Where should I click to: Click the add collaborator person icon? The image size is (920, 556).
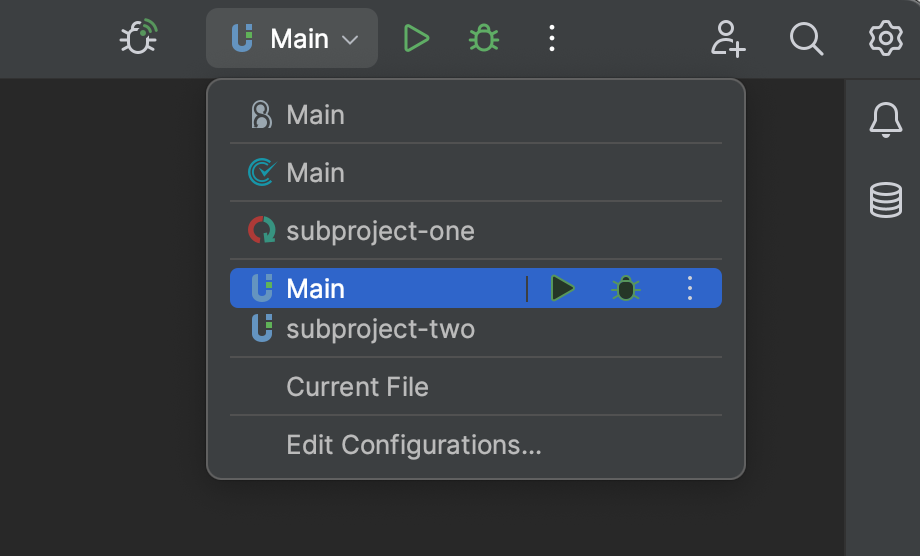[728, 39]
